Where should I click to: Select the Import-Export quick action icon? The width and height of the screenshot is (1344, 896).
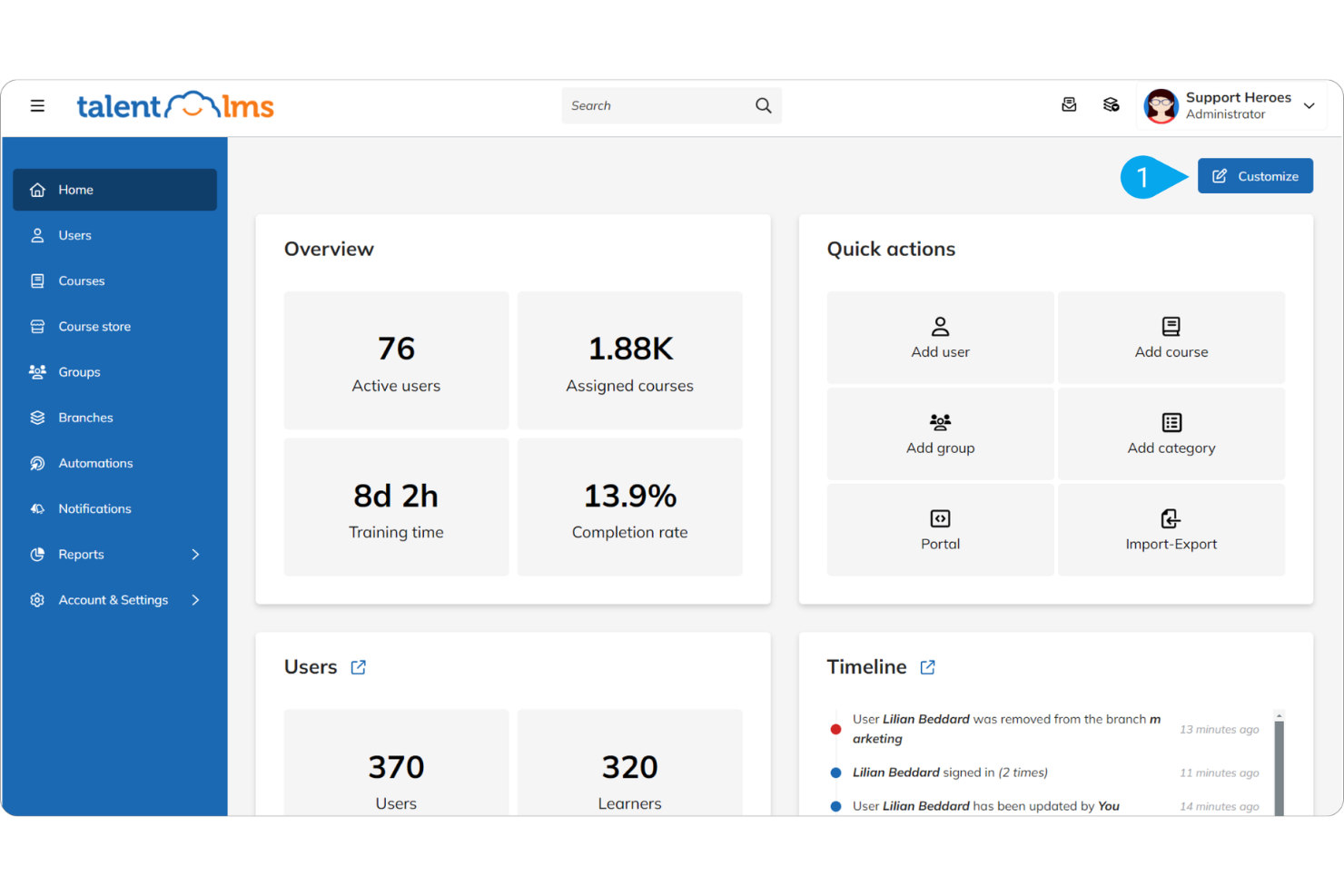[x=1171, y=518]
